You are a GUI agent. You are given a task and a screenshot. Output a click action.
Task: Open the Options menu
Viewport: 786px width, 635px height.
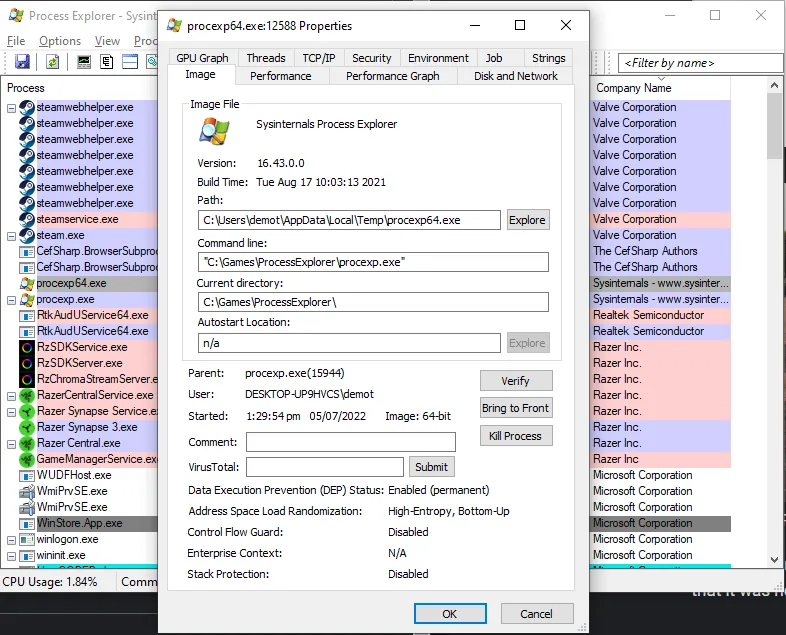click(60, 41)
